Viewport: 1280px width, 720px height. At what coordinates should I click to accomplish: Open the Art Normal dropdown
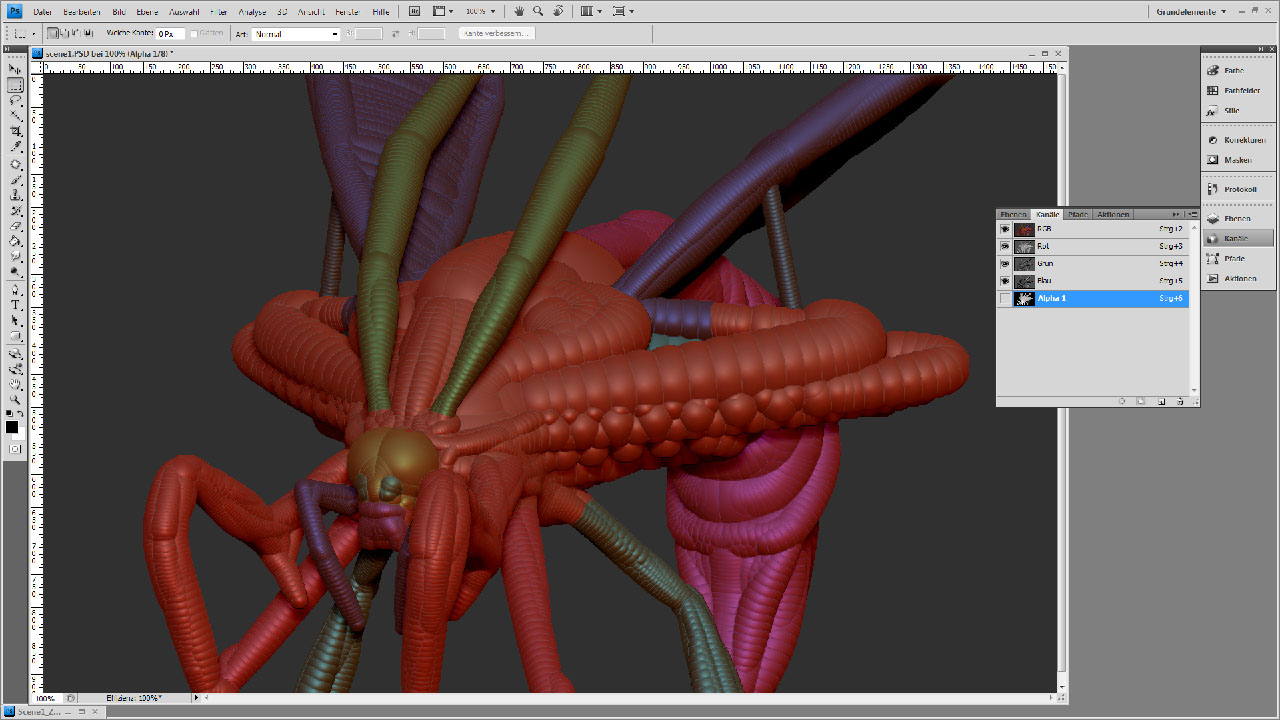[x=296, y=34]
